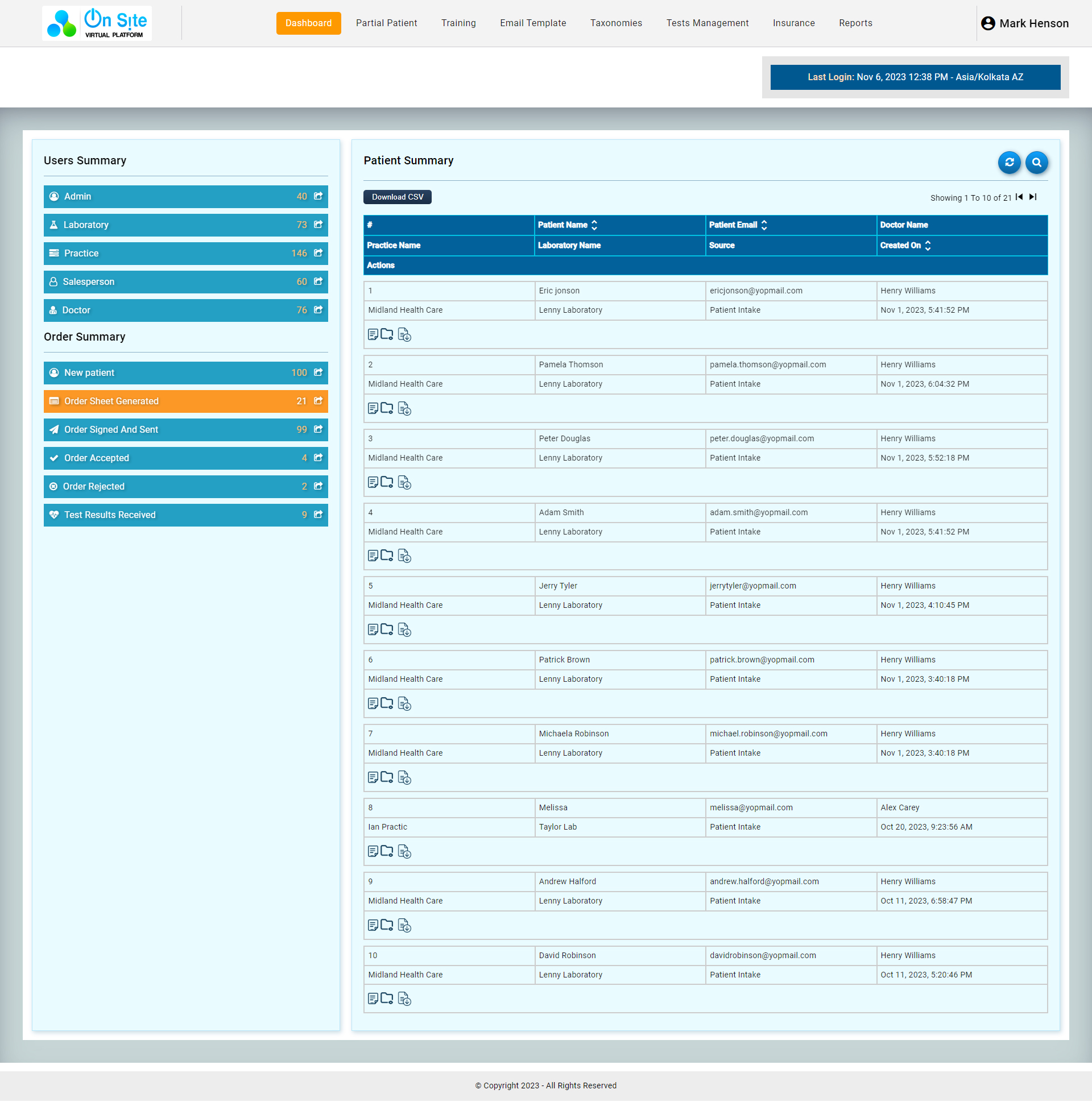The width and height of the screenshot is (1092, 1102).
Task: Open the Tests Management menu
Action: click(x=707, y=23)
